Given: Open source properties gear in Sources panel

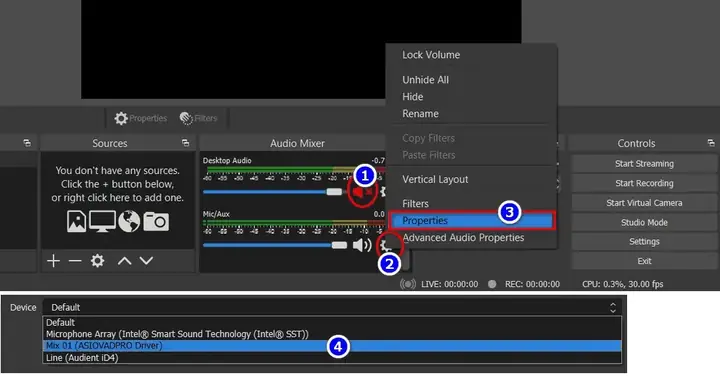Looking at the screenshot, I should pos(97,261).
